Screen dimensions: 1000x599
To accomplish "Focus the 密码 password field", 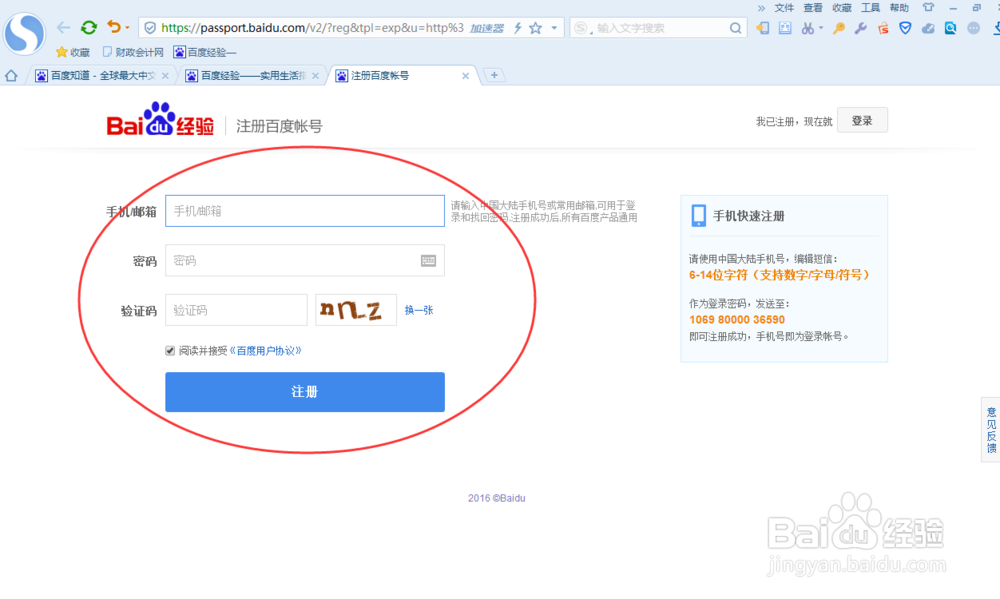I will pyautogui.click(x=305, y=260).
